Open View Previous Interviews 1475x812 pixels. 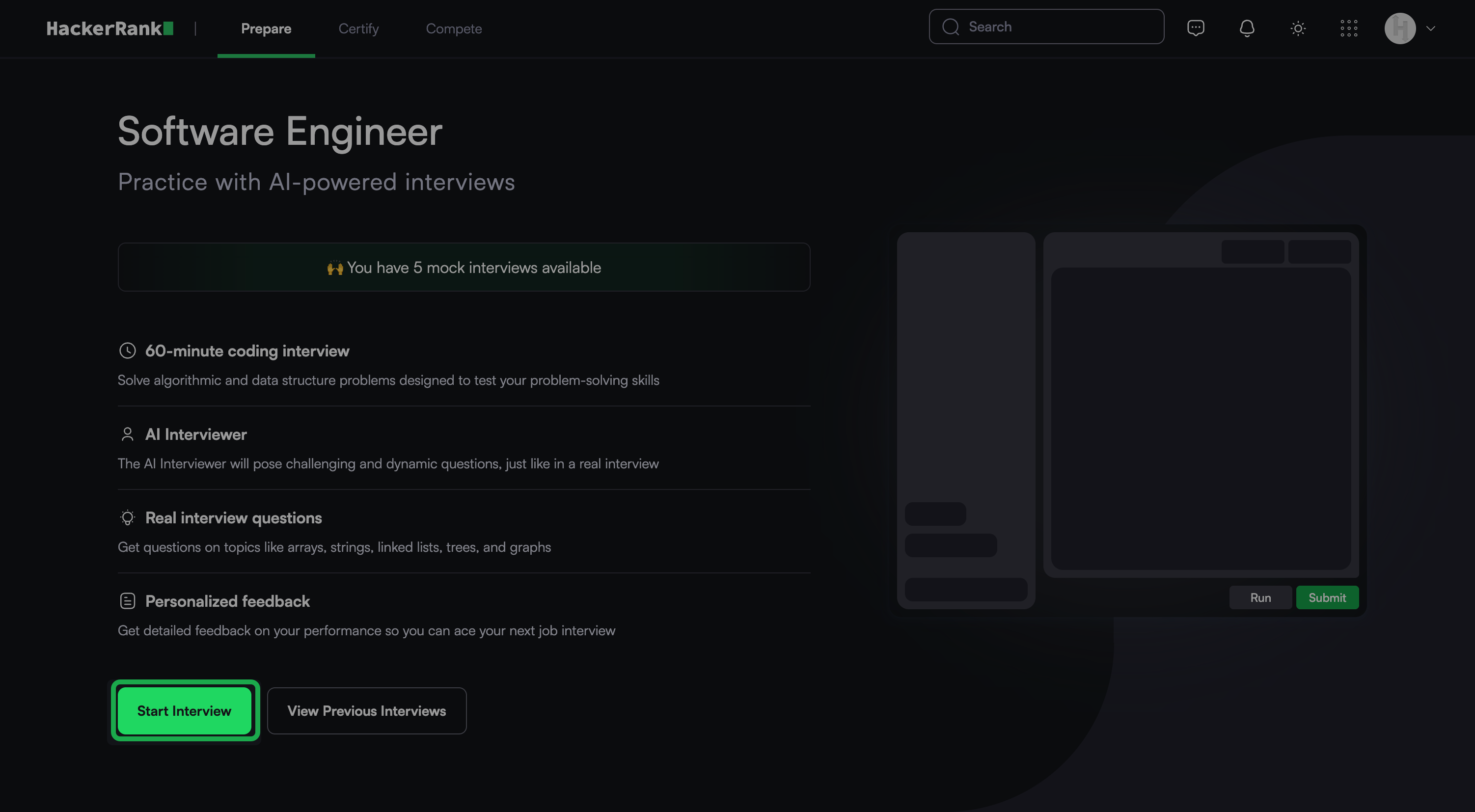pyautogui.click(x=366, y=711)
